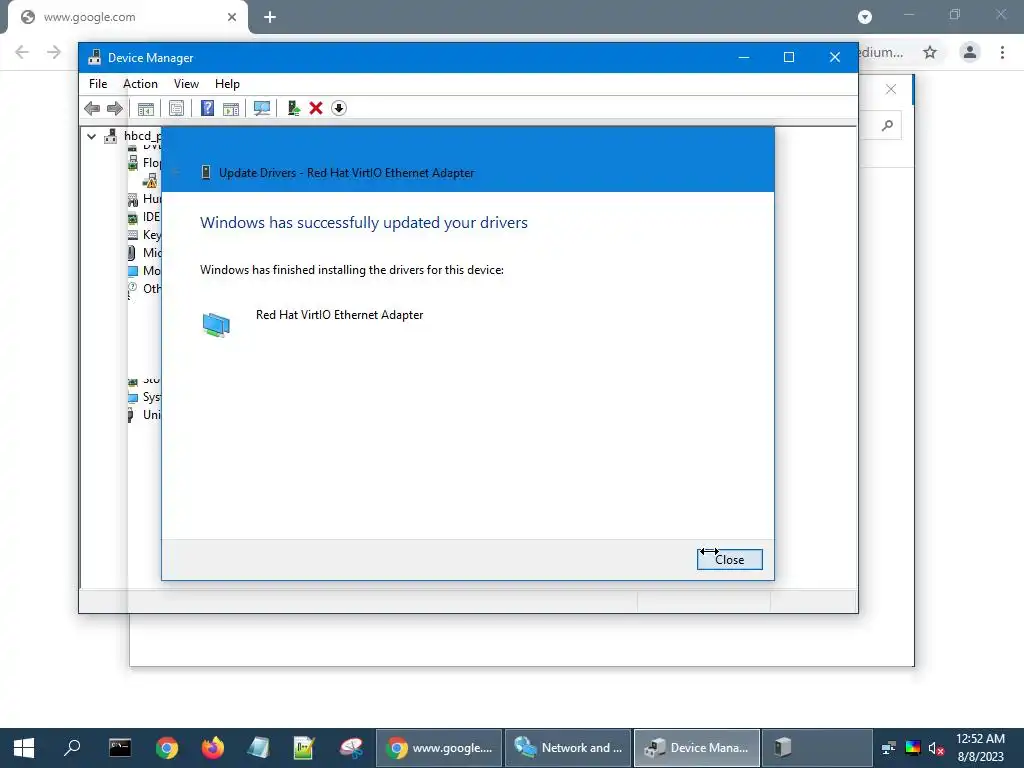Select the warning-flagged device under Flo node
Image resolution: width=1024 pixels, height=768 pixels.
click(150, 180)
